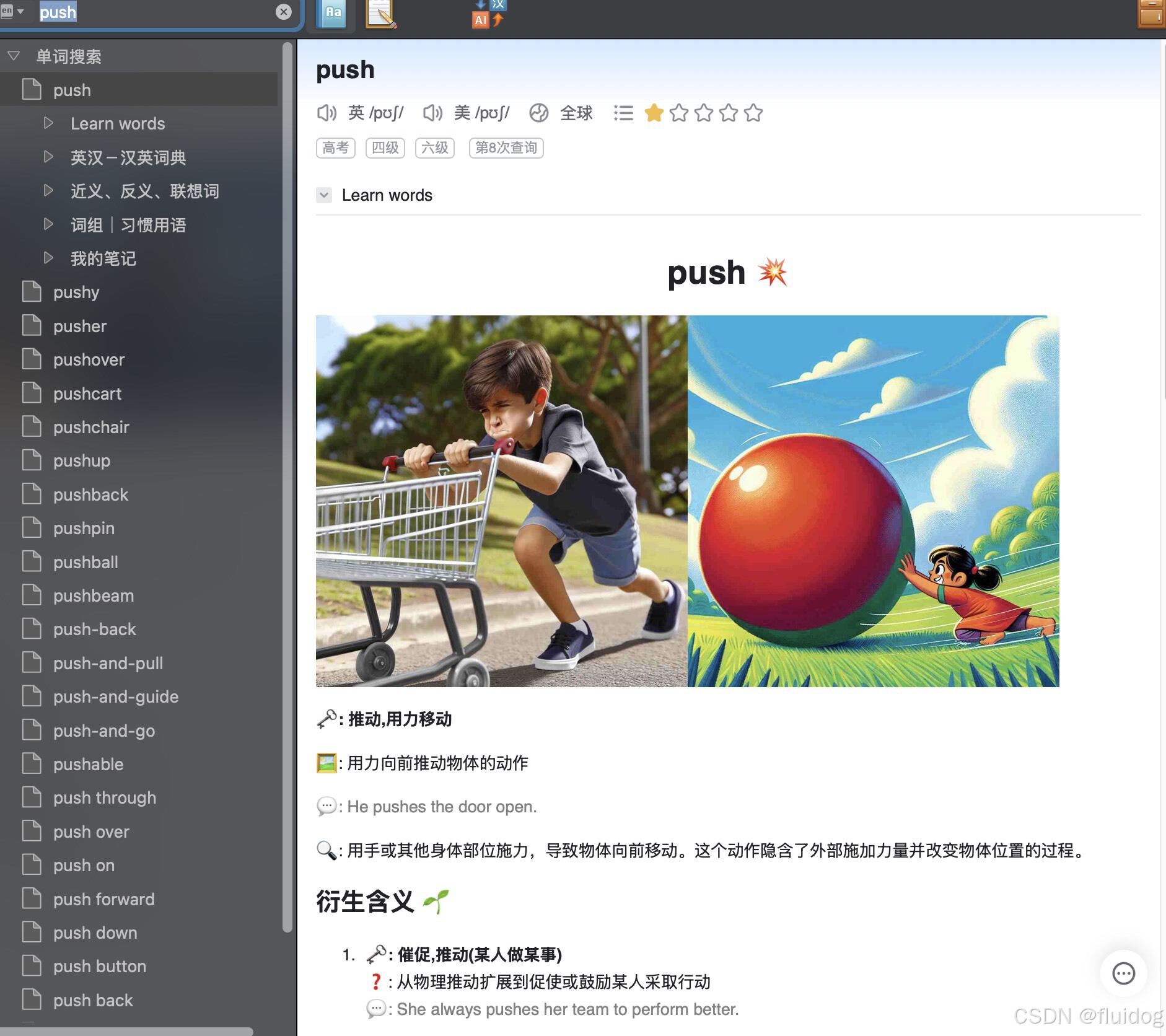Image resolution: width=1166 pixels, height=1036 pixels.
Task: Click the 六级 tag
Action: [435, 147]
